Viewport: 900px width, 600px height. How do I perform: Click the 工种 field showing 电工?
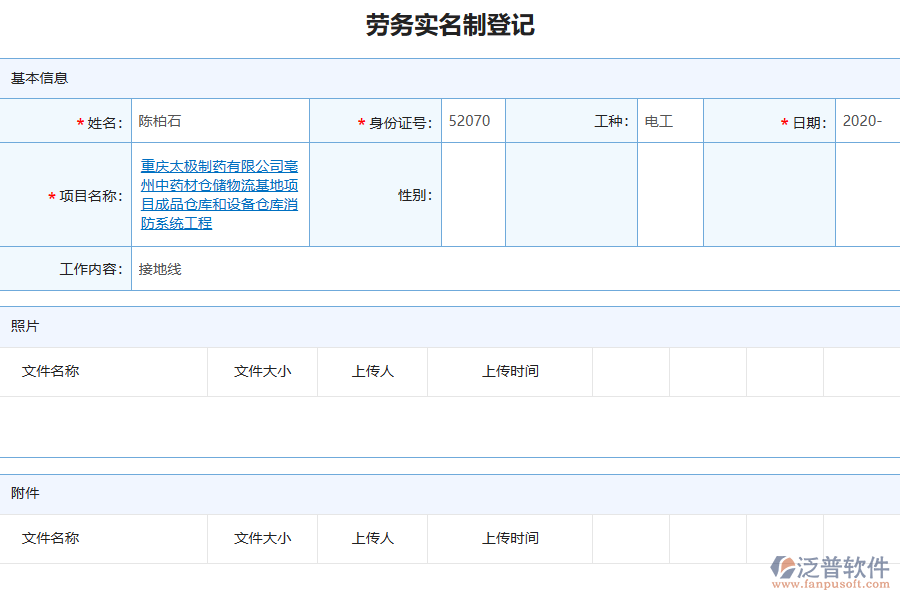tap(670, 120)
